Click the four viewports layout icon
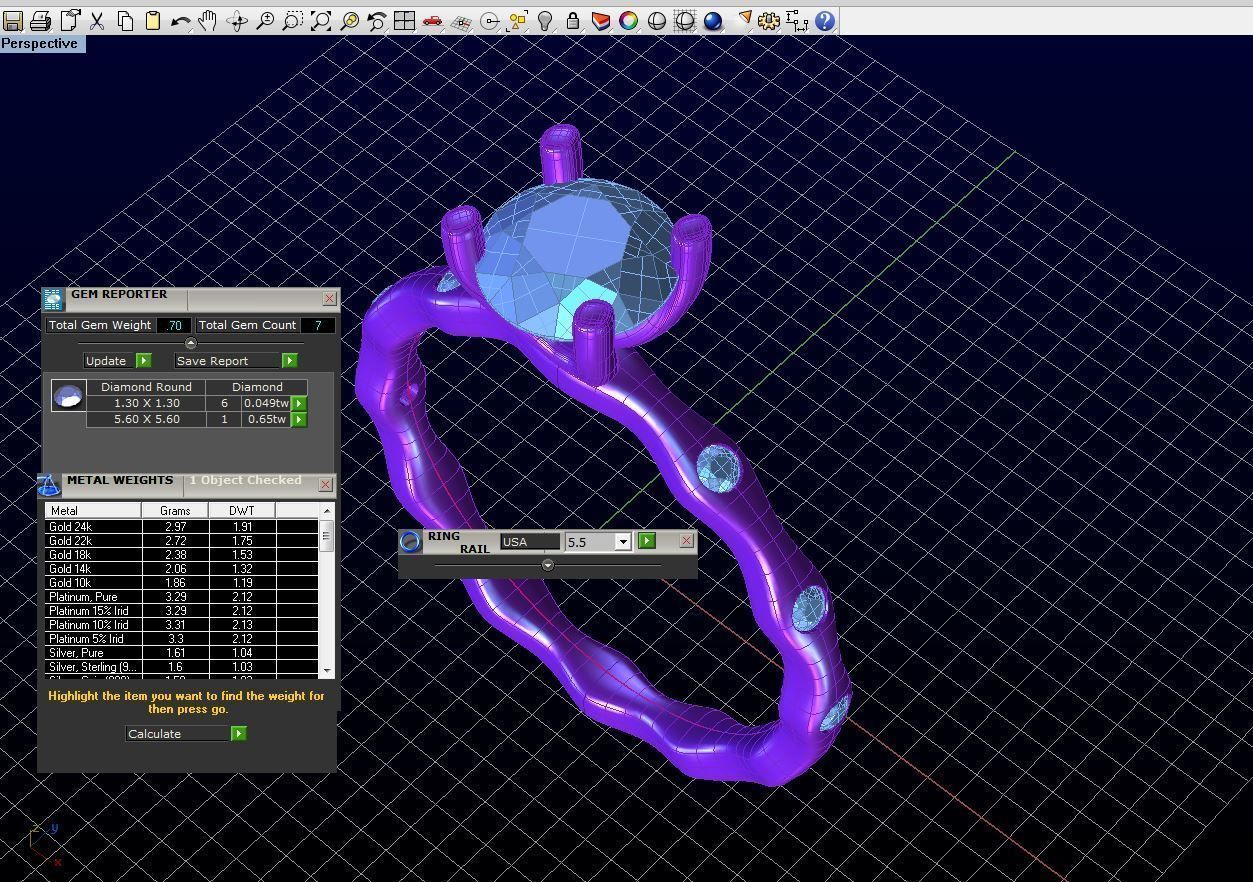1253x882 pixels. [x=405, y=20]
